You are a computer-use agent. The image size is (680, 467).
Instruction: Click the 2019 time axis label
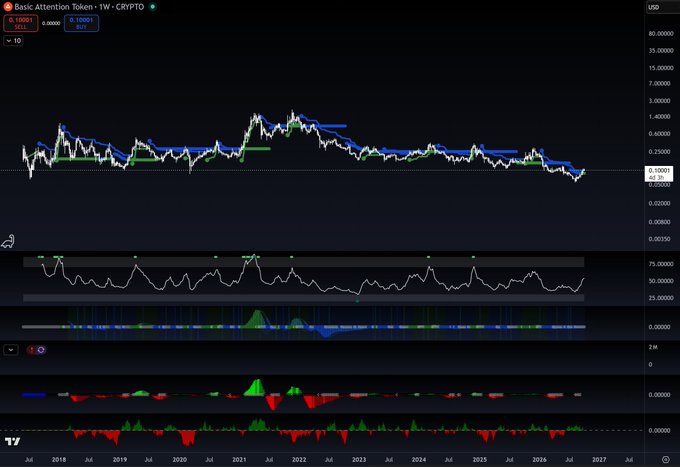120,460
